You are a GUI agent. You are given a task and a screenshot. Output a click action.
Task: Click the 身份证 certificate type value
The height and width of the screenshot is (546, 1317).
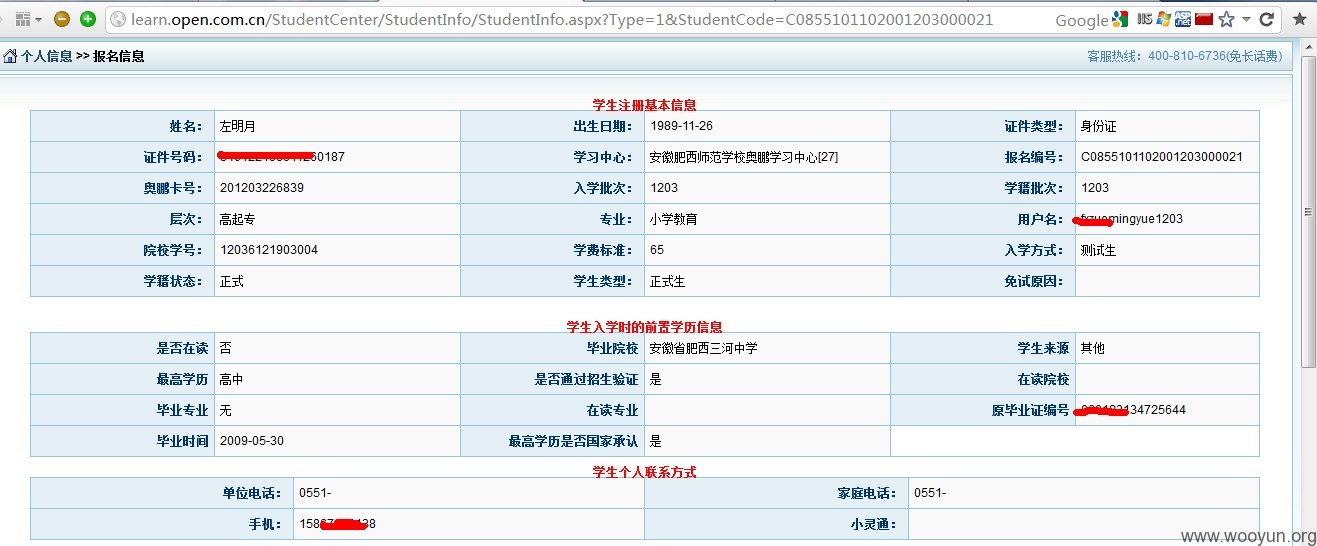(x=1098, y=127)
